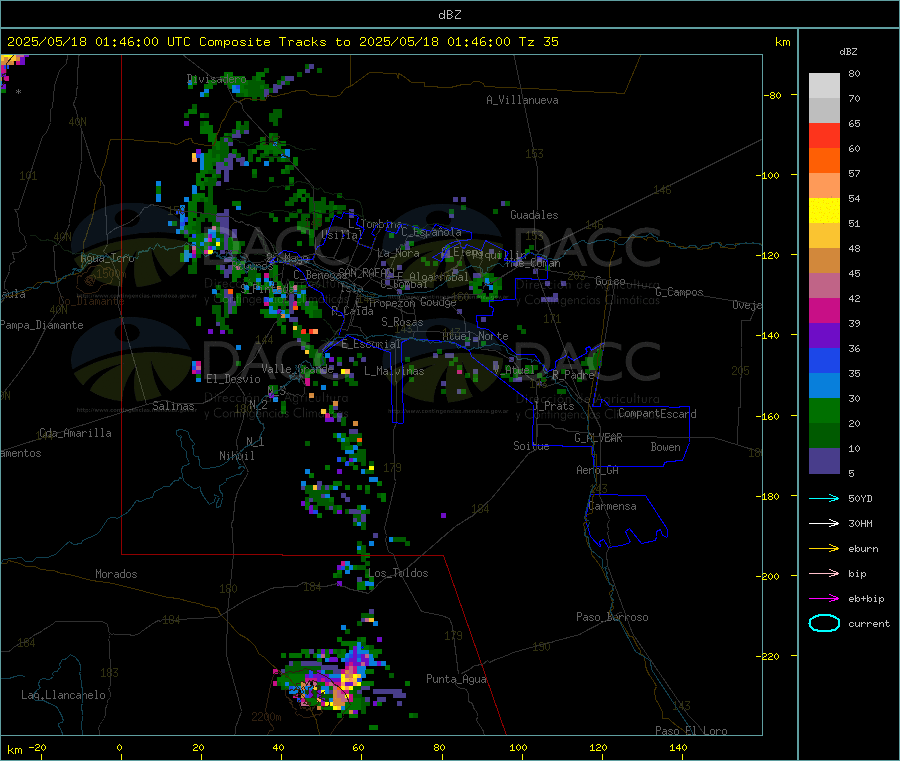Click the 80 km tick on bottom axis
The image size is (900, 761).
[439, 747]
